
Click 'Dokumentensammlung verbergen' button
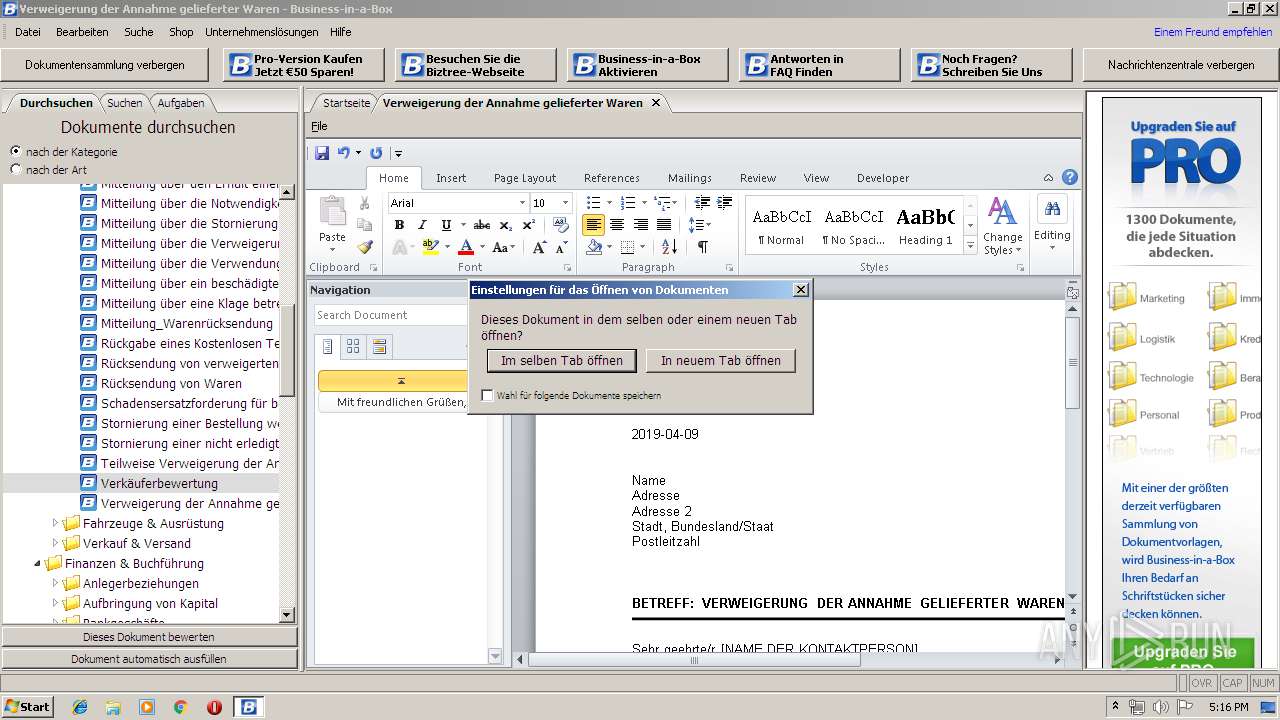pyautogui.click(x=105, y=65)
